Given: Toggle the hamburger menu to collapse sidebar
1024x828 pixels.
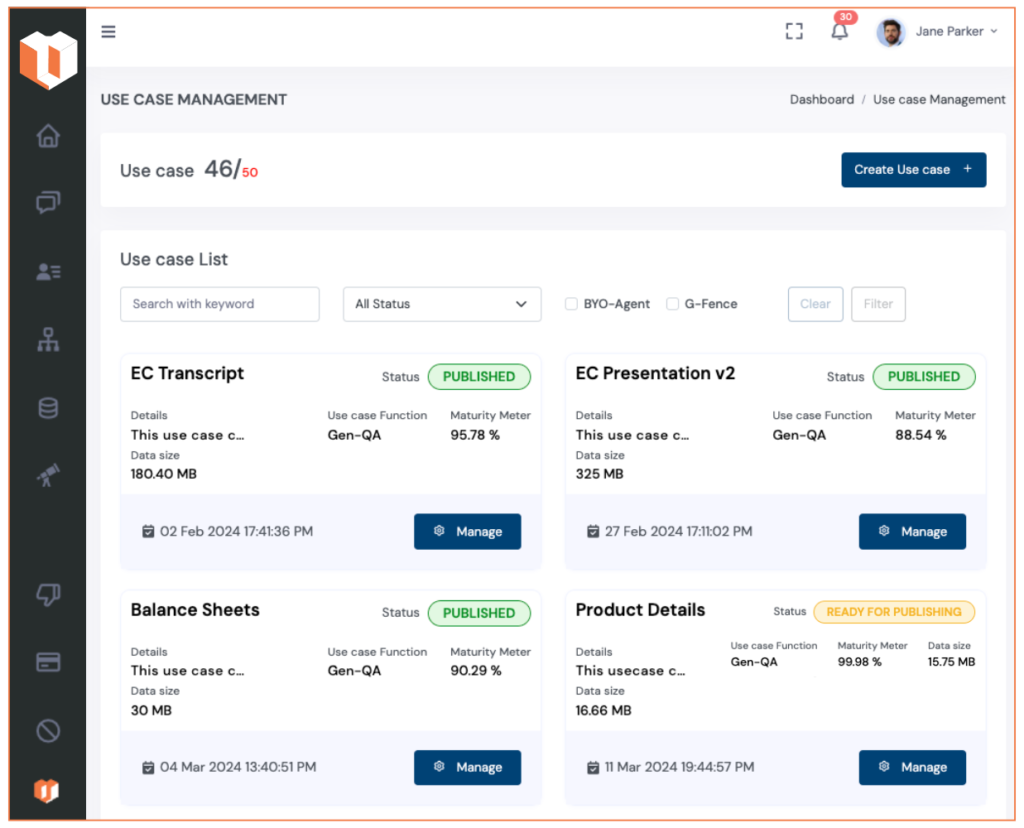Looking at the screenshot, I should coord(108,31).
